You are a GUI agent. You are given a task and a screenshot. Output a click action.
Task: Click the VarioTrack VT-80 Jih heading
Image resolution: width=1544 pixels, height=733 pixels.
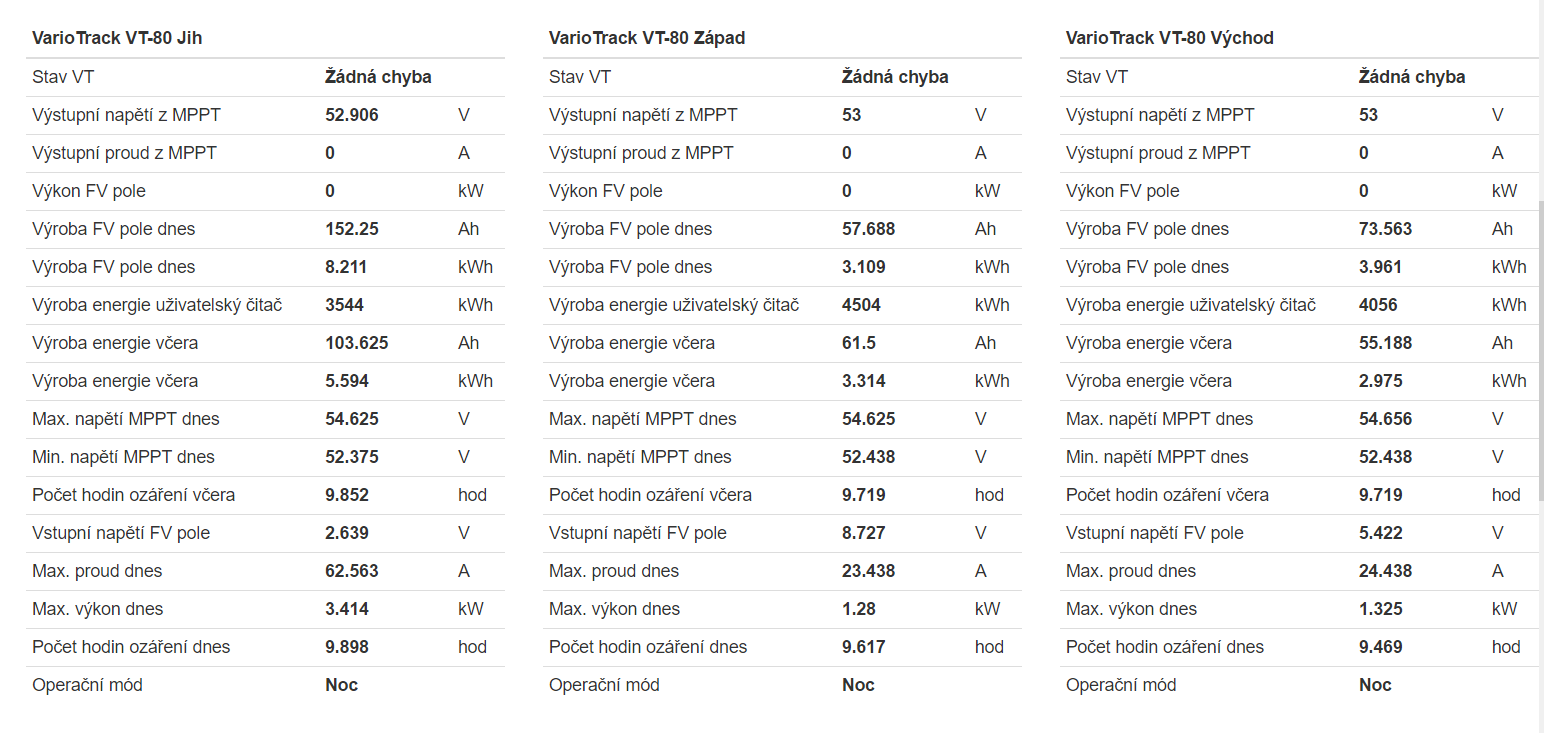tap(118, 38)
